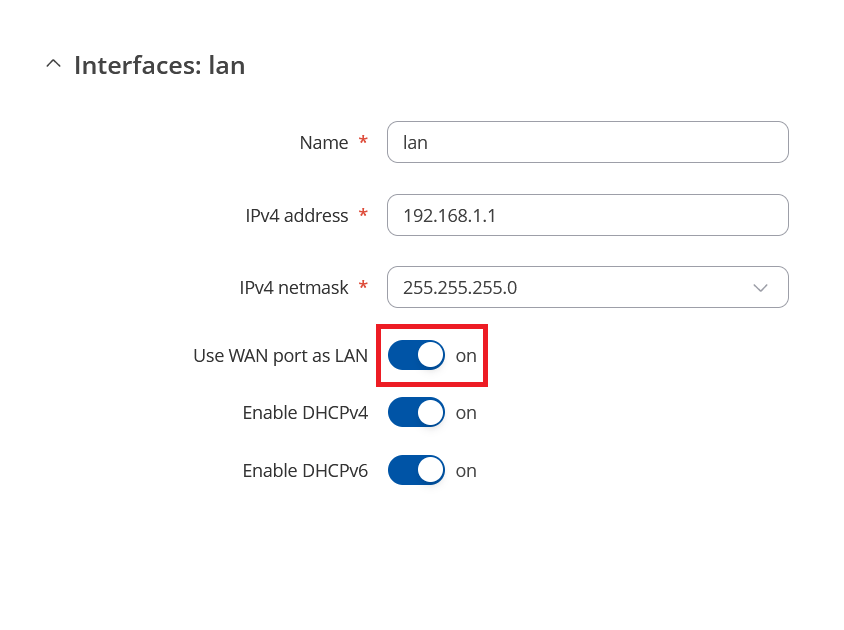Click the "on" text next to WAN toggle
The width and height of the screenshot is (844, 630).
[466, 355]
